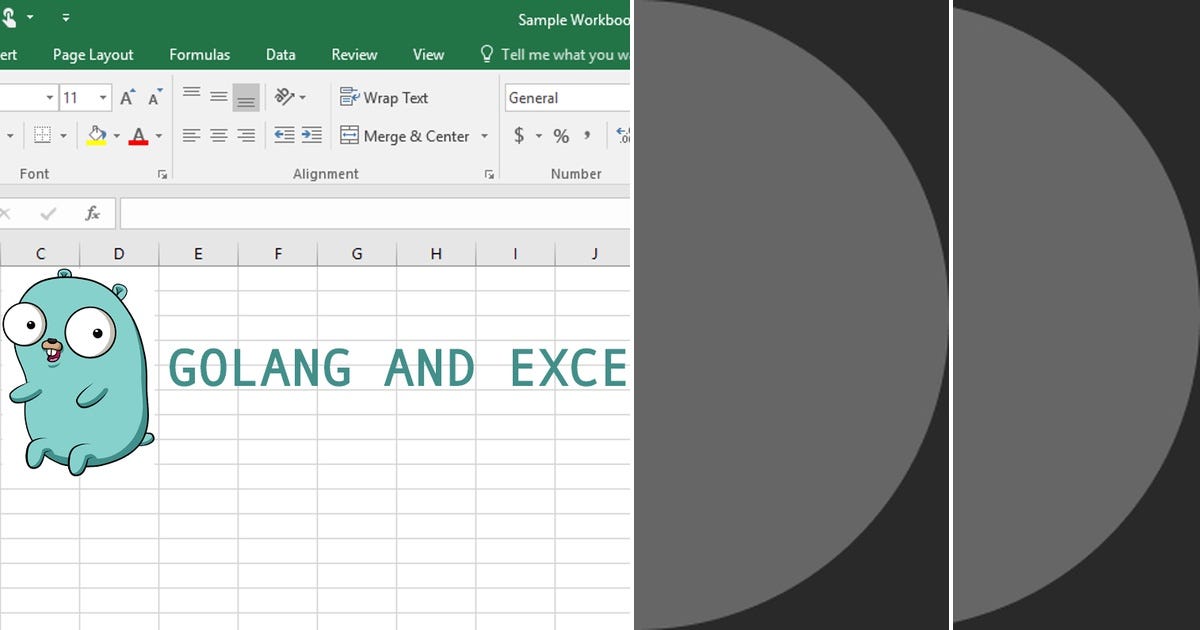This screenshot has width=1200, height=630.
Task: Click the Orientation text rotation icon
Action: click(x=285, y=97)
